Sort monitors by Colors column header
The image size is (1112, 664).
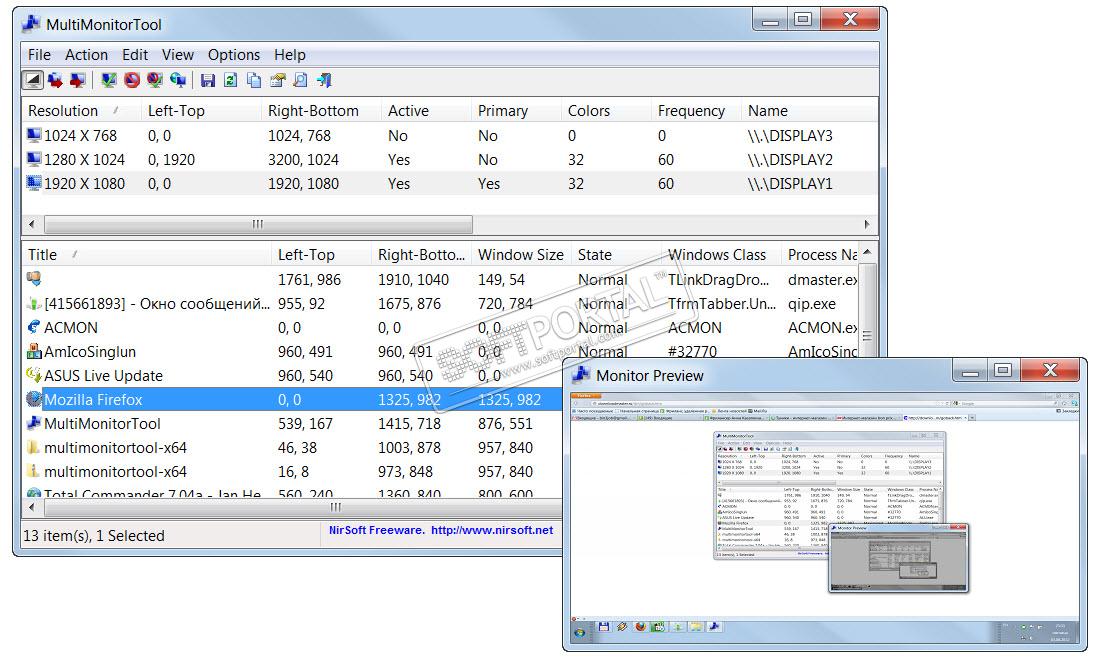click(606, 111)
